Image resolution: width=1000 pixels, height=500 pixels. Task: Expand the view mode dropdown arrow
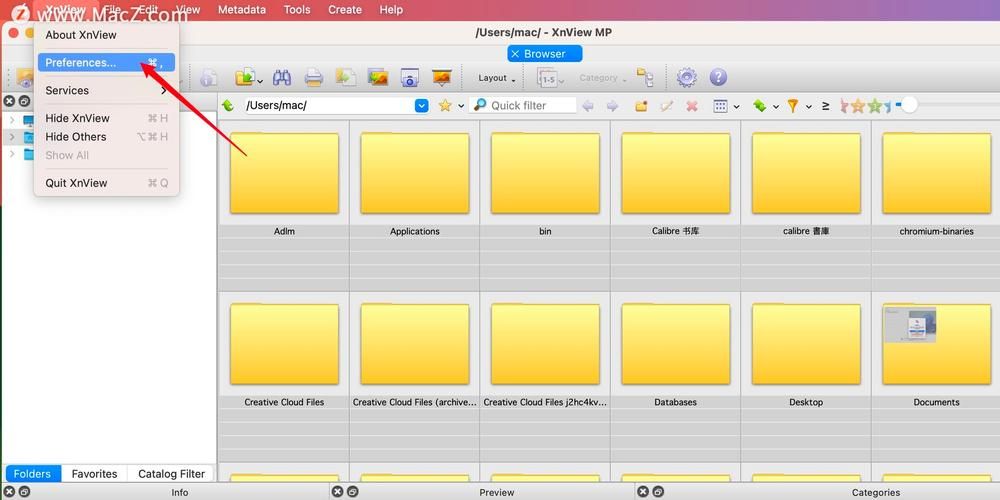[x=737, y=107]
